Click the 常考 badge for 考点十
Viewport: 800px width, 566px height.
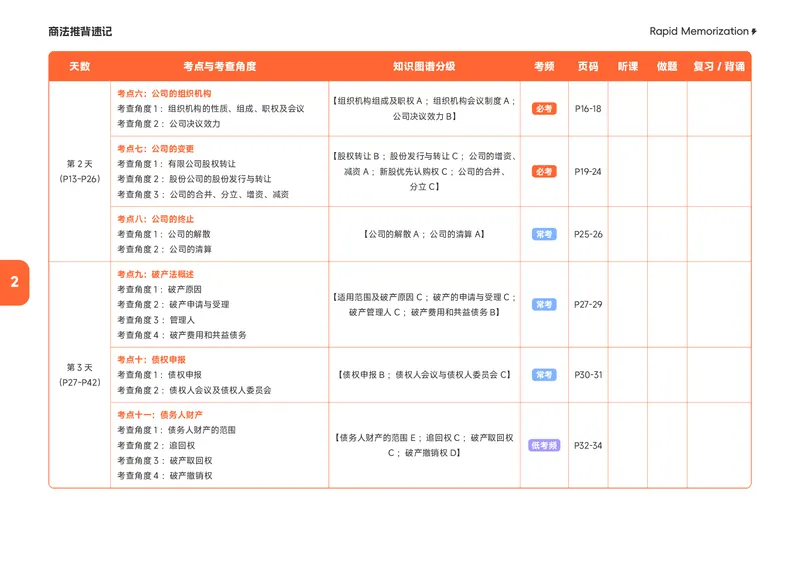[544, 375]
